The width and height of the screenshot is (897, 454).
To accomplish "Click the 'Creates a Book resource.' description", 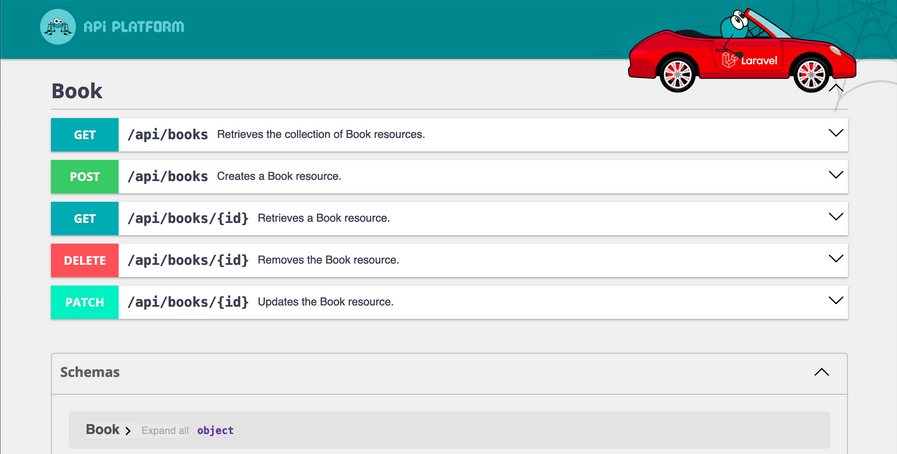I will click(x=279, y=176).
